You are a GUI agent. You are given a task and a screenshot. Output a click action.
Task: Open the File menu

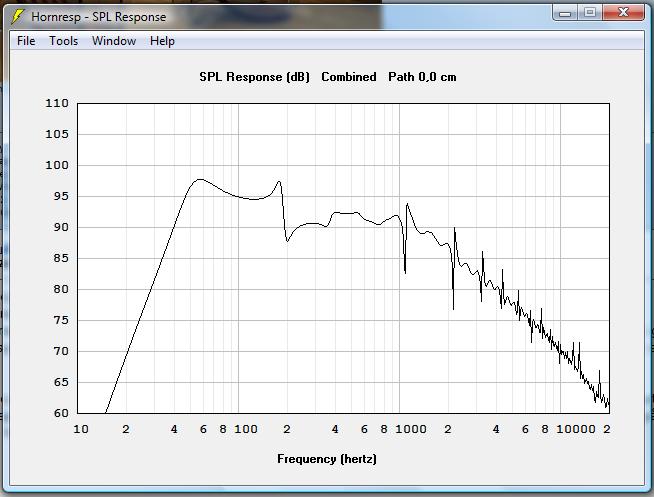26,41
